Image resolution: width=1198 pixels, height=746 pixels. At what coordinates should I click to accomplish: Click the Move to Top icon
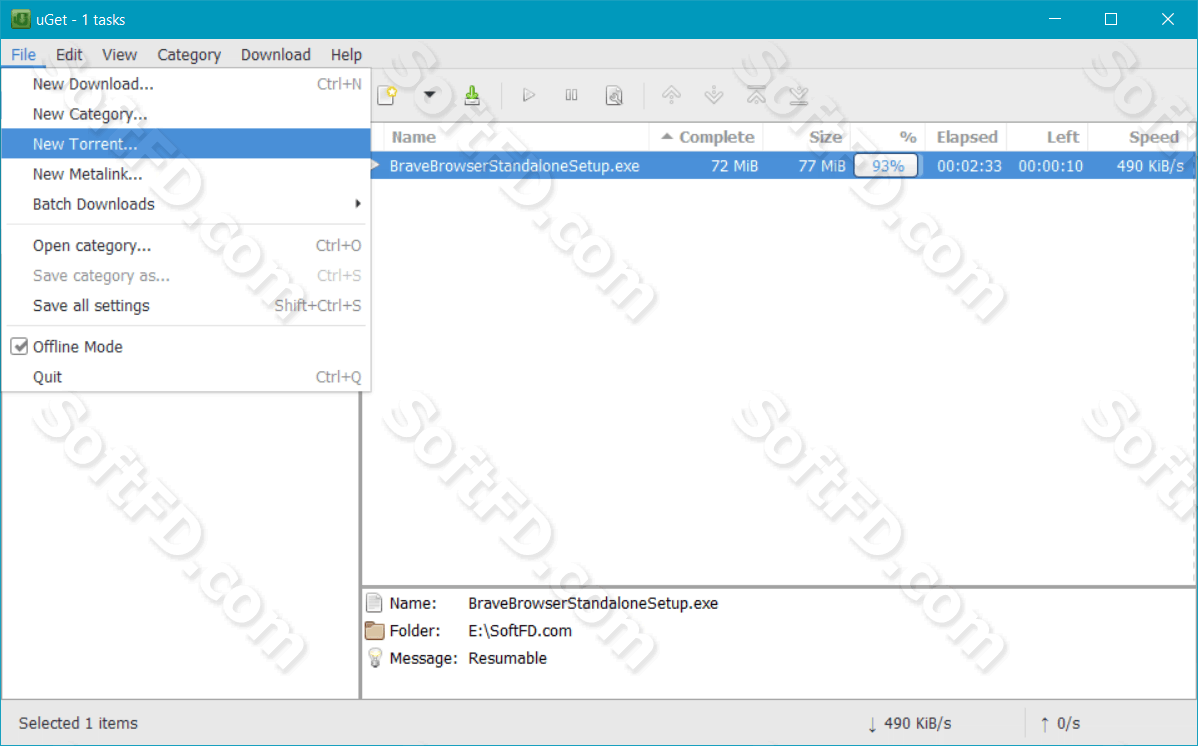pyautogui.click(x=756, y=95)
